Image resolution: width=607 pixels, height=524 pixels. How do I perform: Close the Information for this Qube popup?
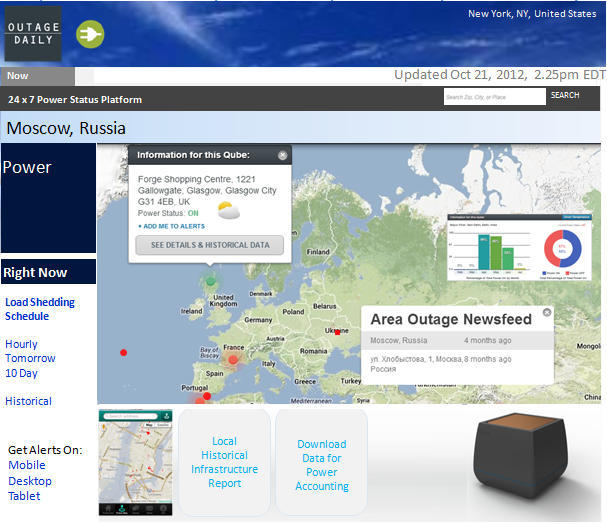(283, 155)
